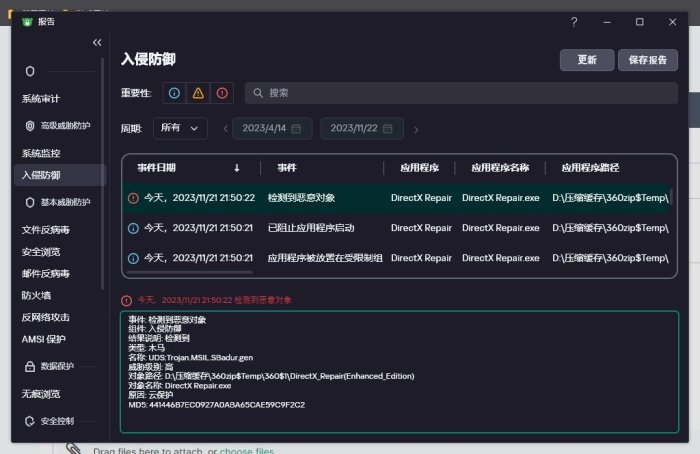Toggle the critical red importance filter
The image size is (700, 454).
(222, 93)
